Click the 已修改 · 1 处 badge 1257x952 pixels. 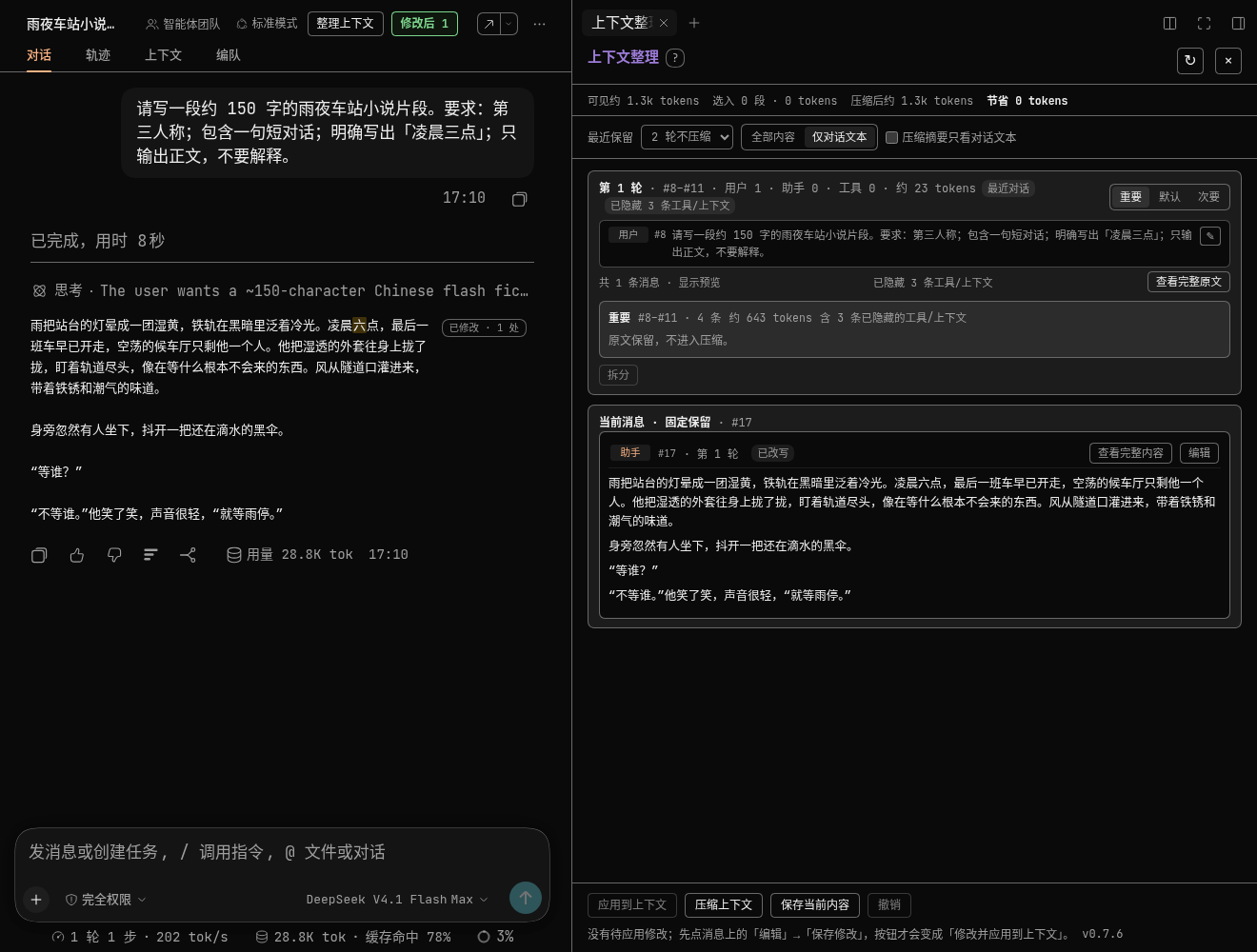pyautogui.click(x=484, y=327)
